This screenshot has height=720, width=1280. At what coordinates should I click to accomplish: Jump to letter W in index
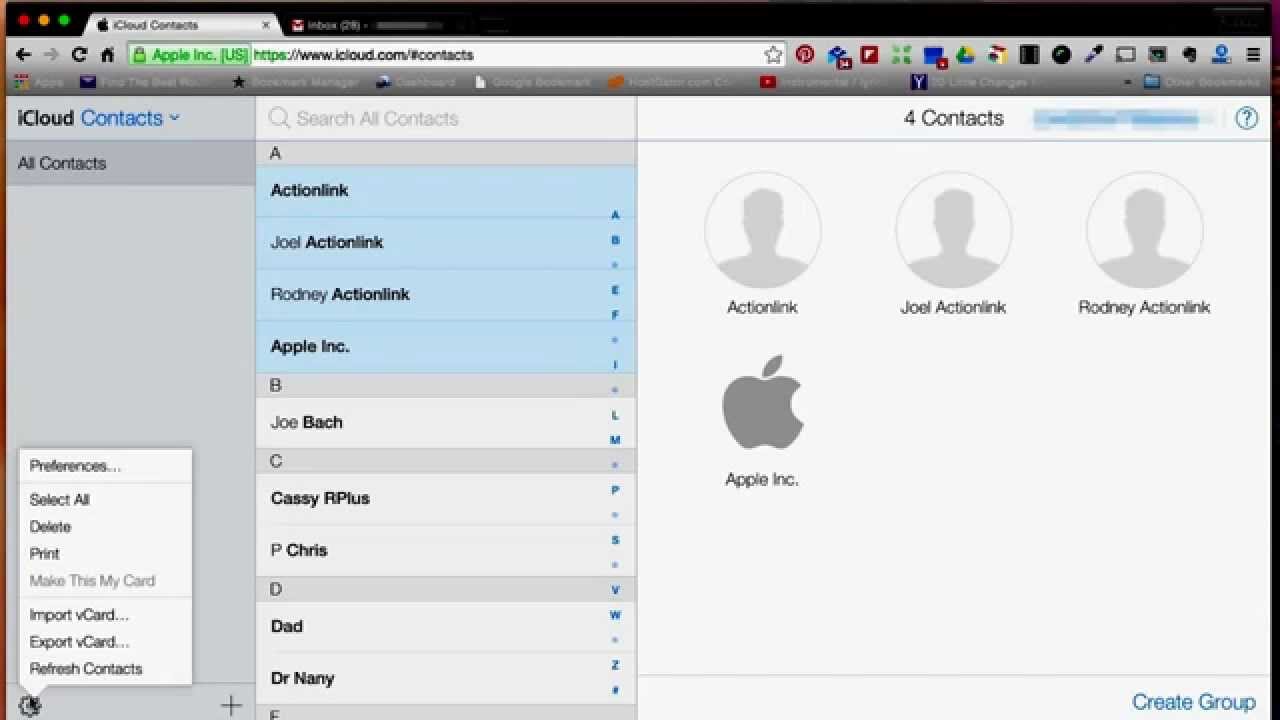click(x=615, y=615)
